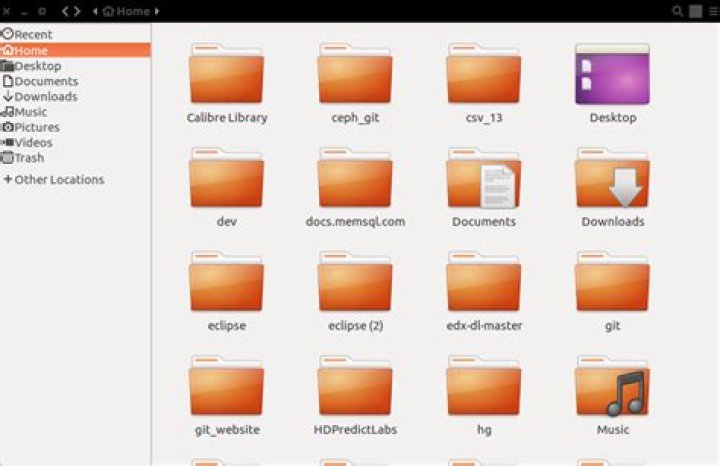Go back with the left arrow
Screen dimensions: 720x466
65,11
